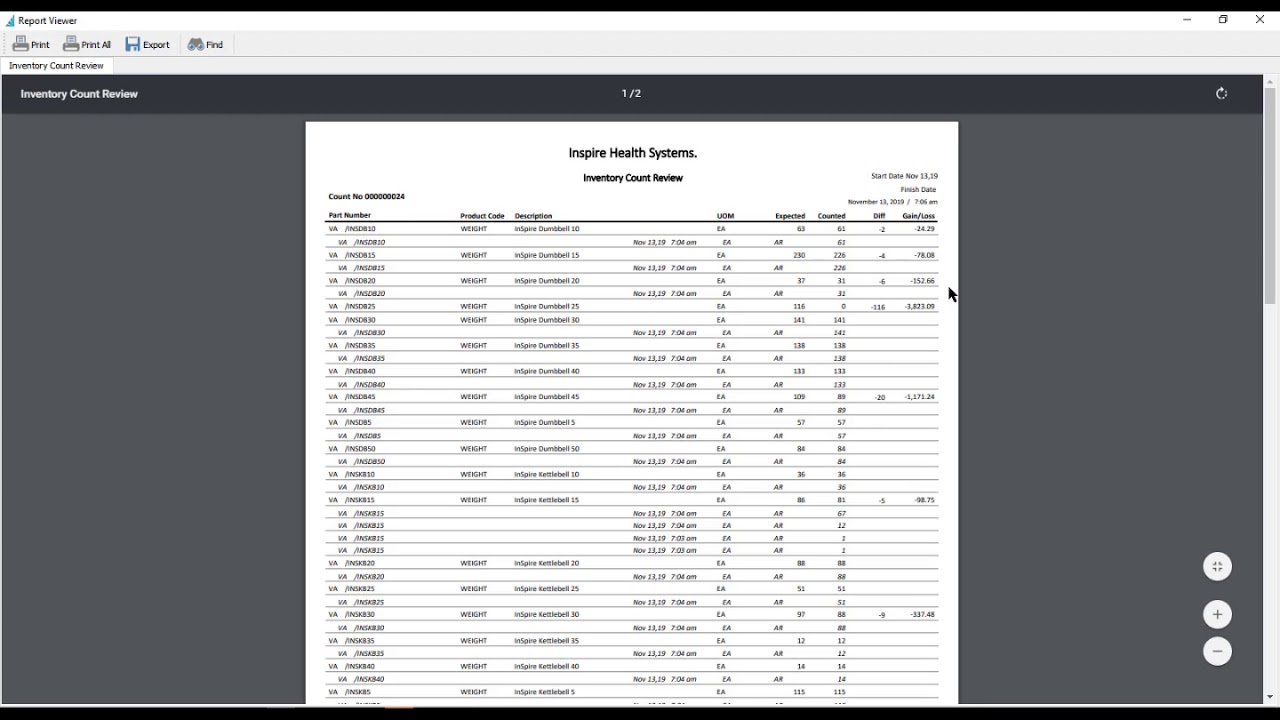Image resolution: width=1280 pixels, height=720 pixels.
Task: Rotate the document with the rotate icon
Action: click(x=1221, y=93)
